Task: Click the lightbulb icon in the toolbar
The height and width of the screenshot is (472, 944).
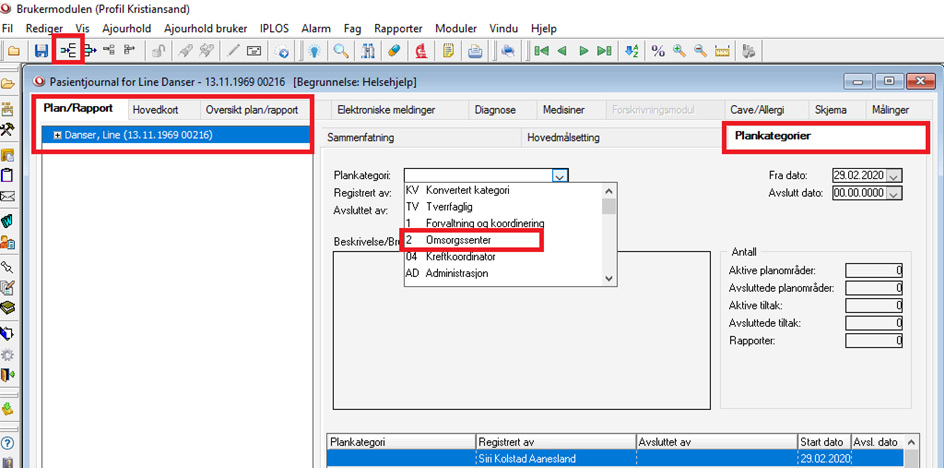Action: pos(314,50)
